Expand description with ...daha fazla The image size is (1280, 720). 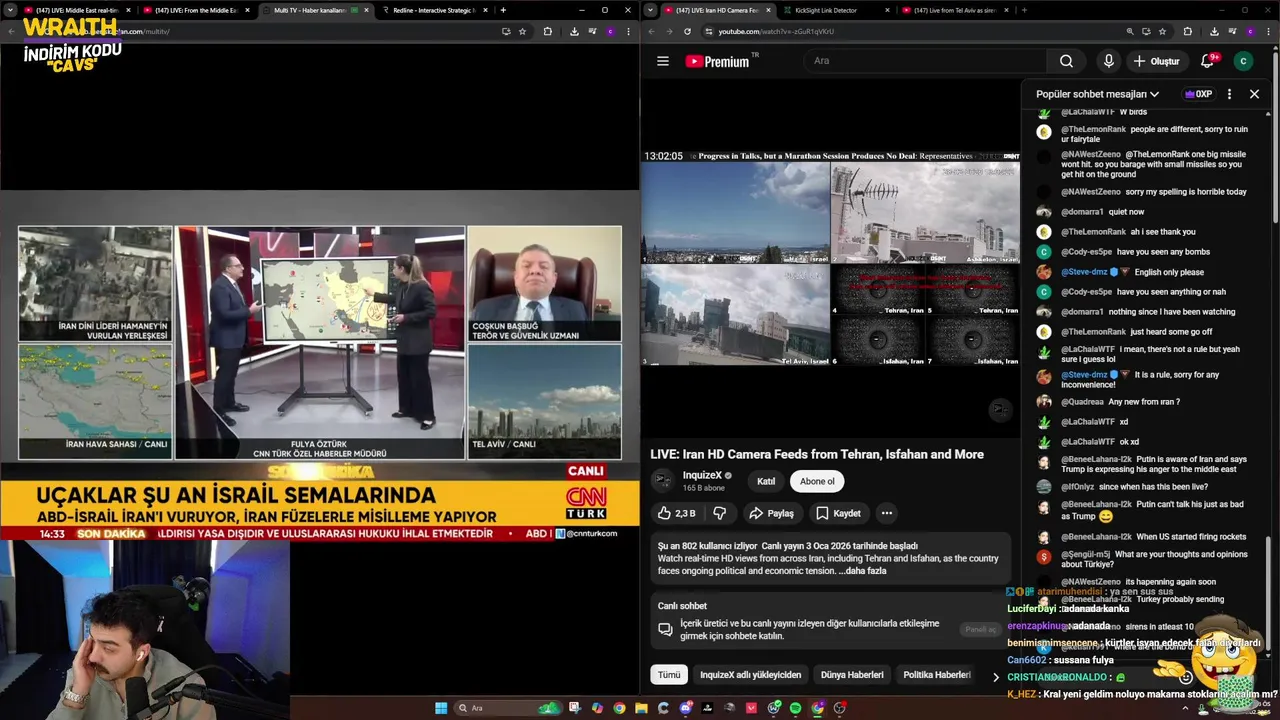pyautogui.click(x=862, y=571)
